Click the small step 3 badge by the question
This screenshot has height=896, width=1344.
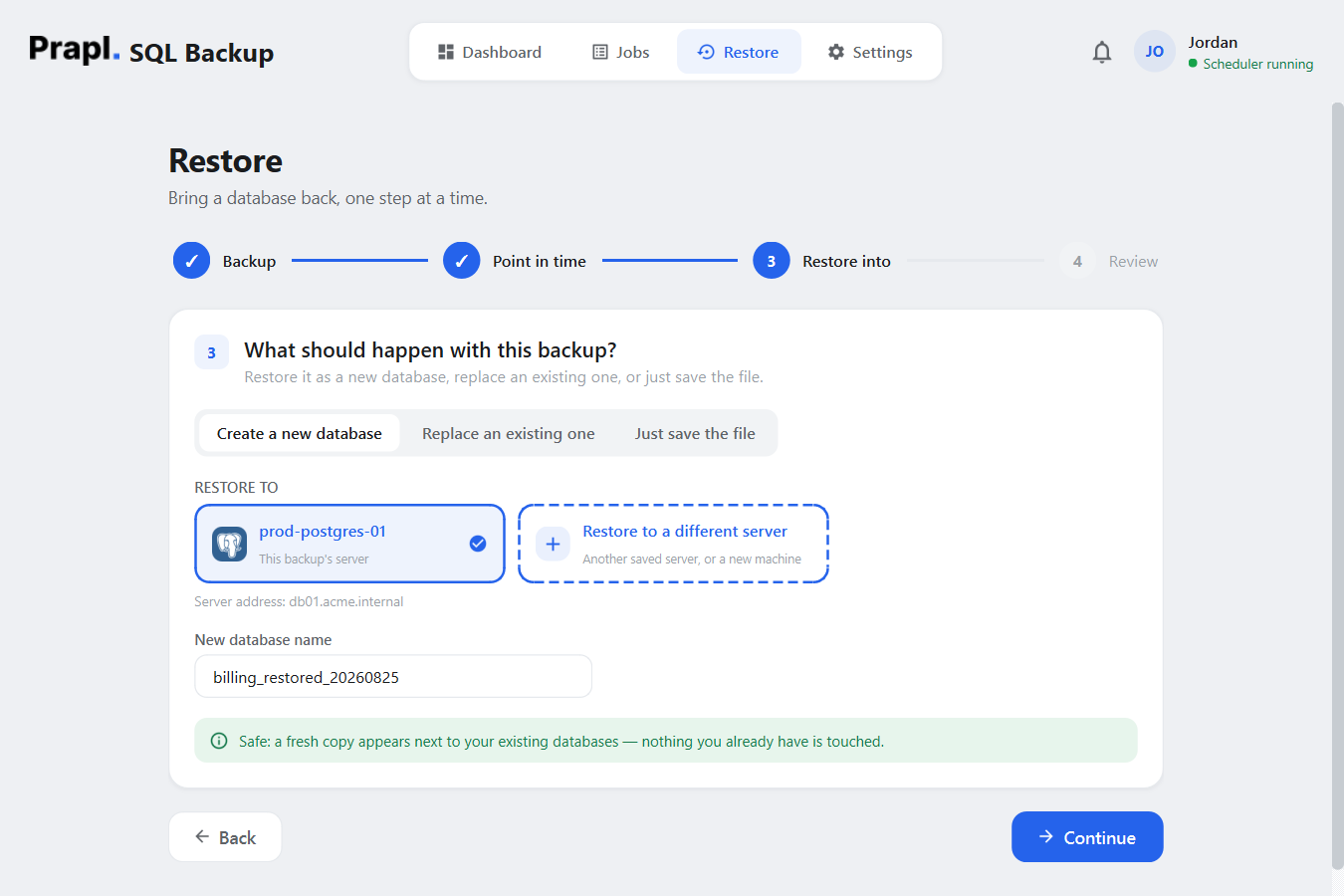tap(211, 352)
